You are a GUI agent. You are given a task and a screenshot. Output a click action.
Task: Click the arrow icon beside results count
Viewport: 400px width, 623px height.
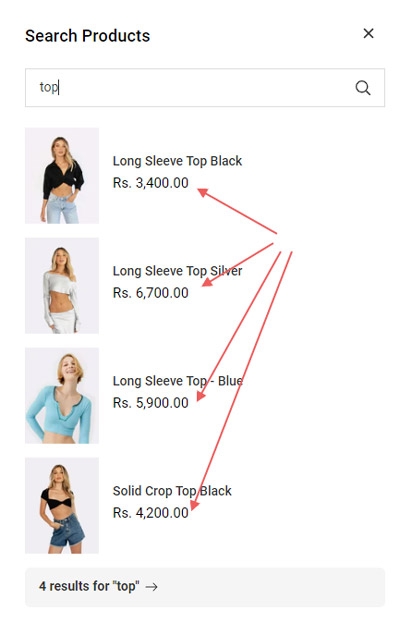151,587
